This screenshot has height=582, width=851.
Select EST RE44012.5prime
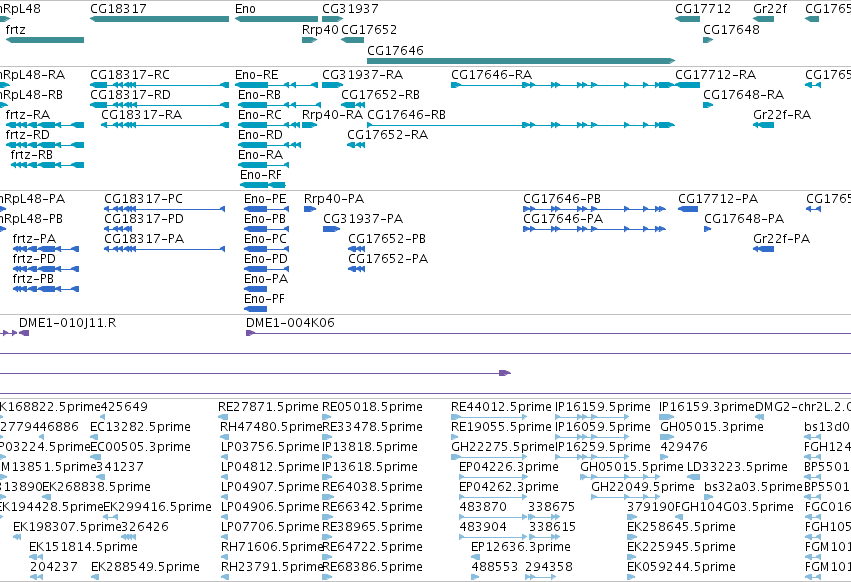489,417
